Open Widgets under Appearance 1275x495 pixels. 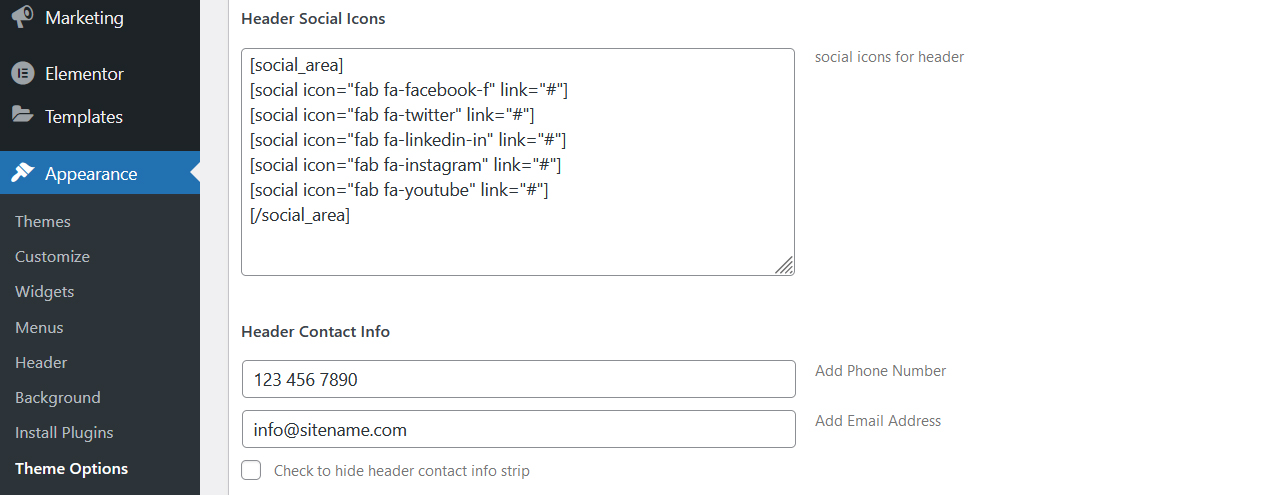[x=45, y=292]
